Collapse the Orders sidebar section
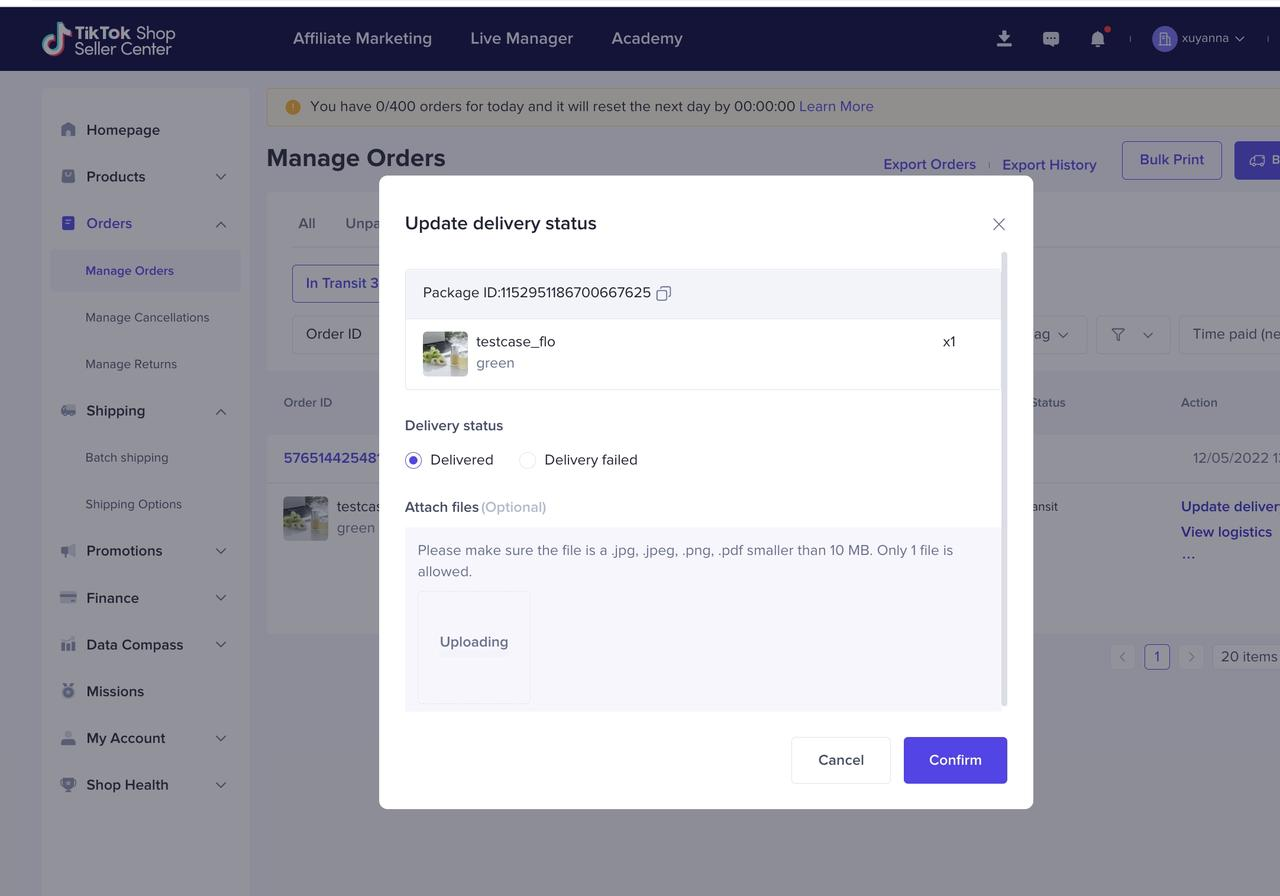The height and width of the screenshot is (896, 1280). tap(220, 224)
